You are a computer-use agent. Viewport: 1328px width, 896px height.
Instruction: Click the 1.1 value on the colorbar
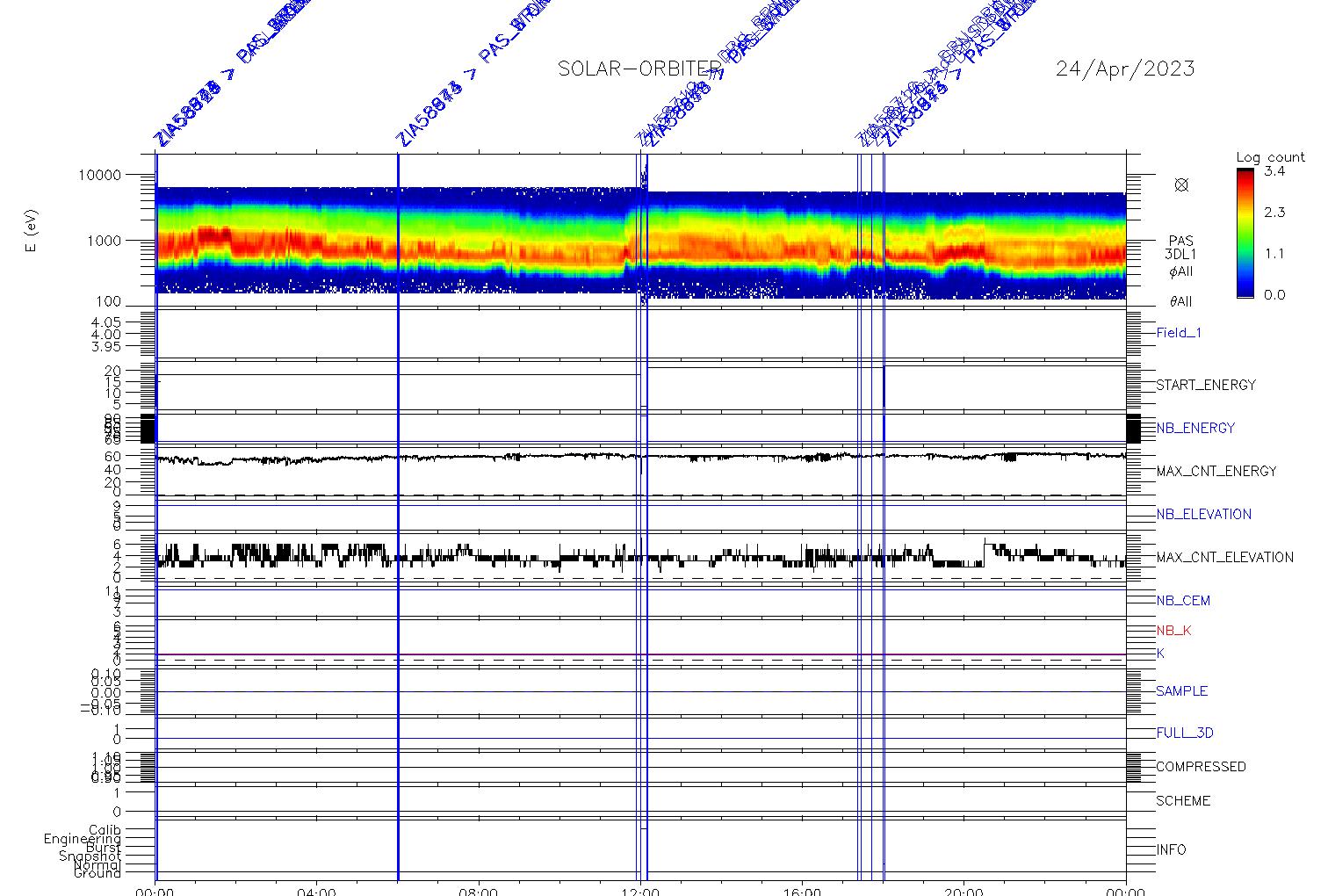[1274, 254]
